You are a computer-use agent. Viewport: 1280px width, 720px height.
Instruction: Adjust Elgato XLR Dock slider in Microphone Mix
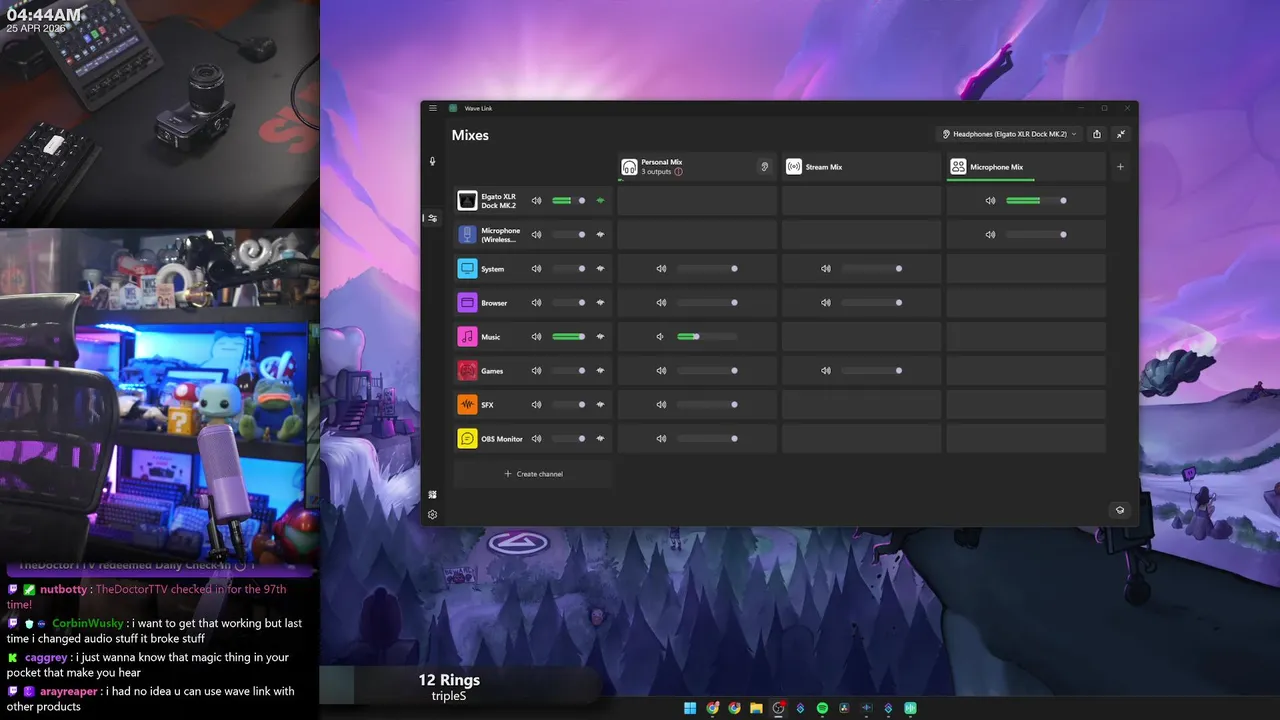point(1036,201)
